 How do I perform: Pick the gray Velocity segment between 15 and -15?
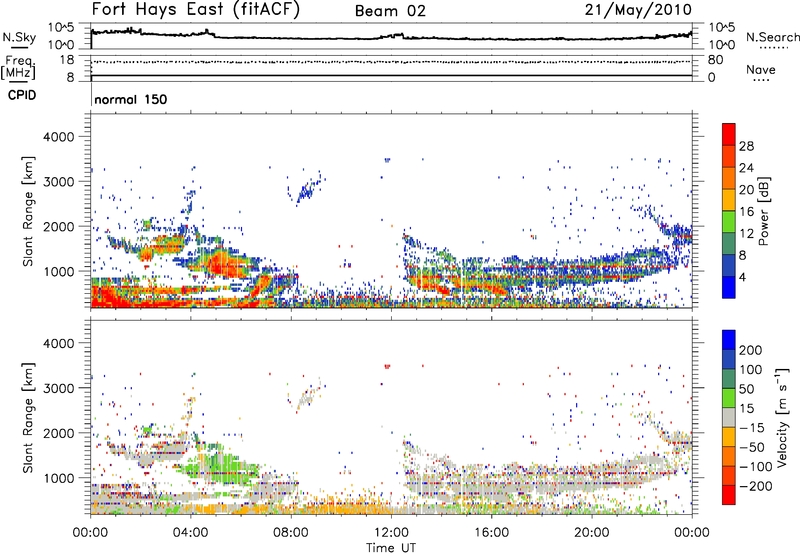click(x=729, y=417)
